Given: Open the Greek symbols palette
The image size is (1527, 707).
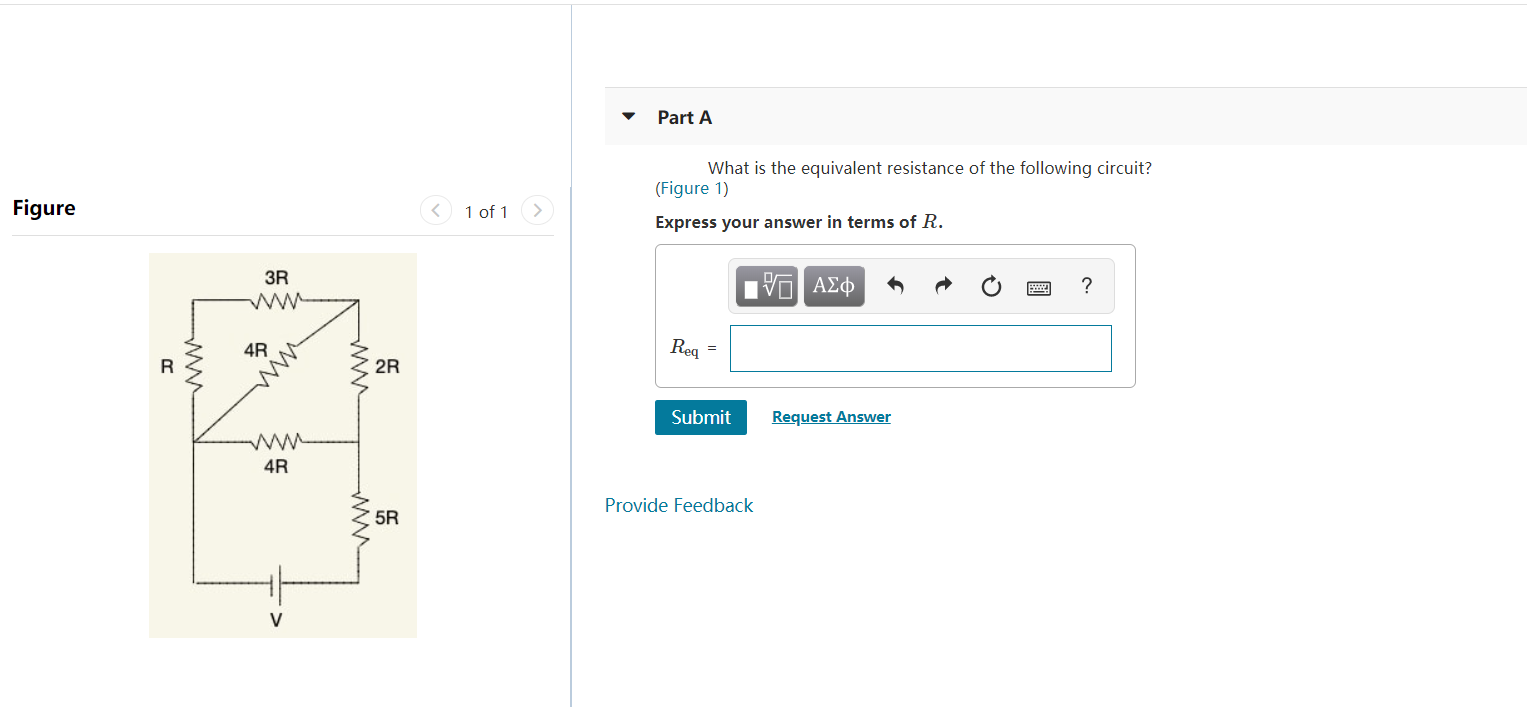Looking at the screenshot, I should point(834,286).
